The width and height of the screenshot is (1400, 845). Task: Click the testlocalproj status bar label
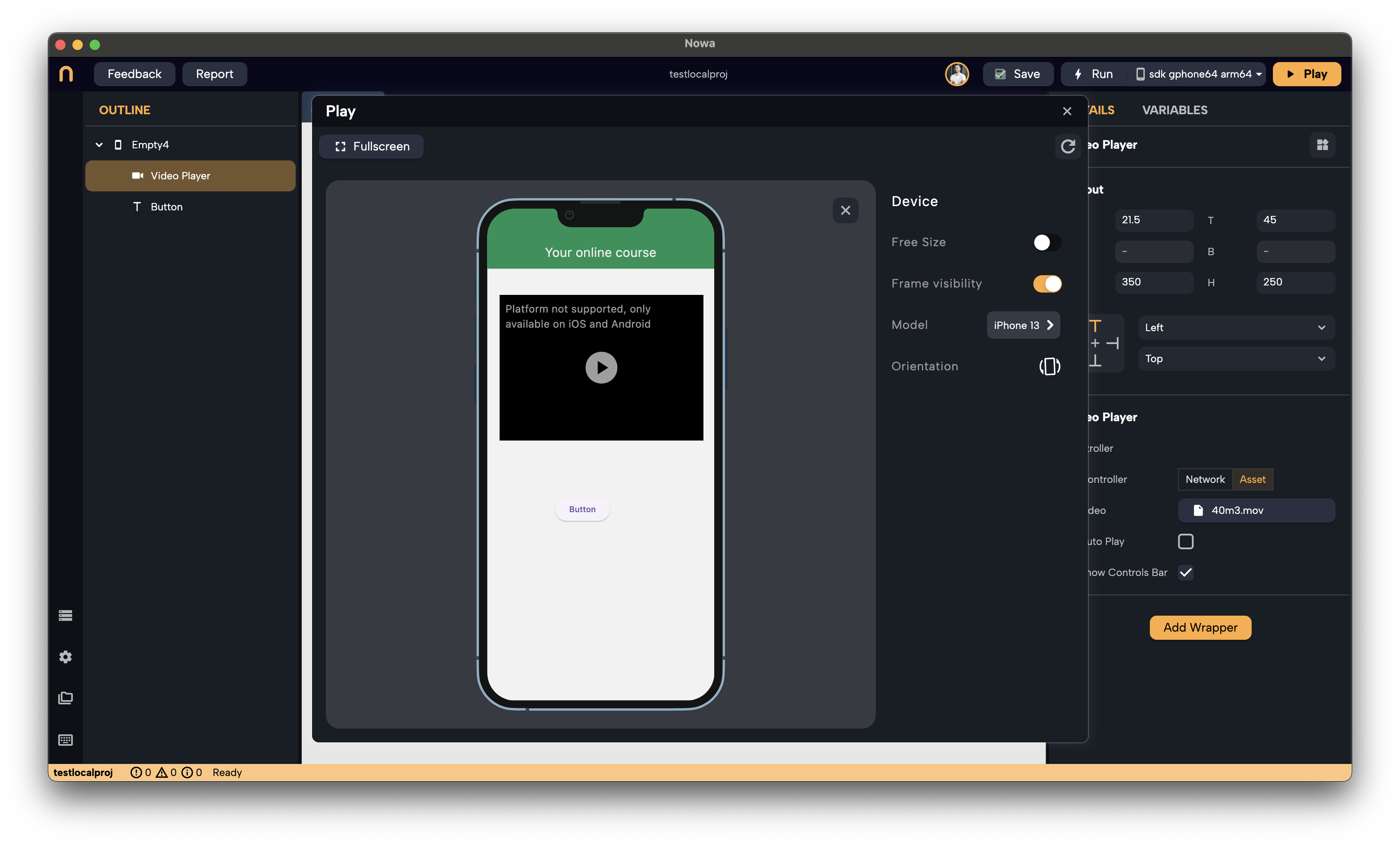click(x=83, y=772)
